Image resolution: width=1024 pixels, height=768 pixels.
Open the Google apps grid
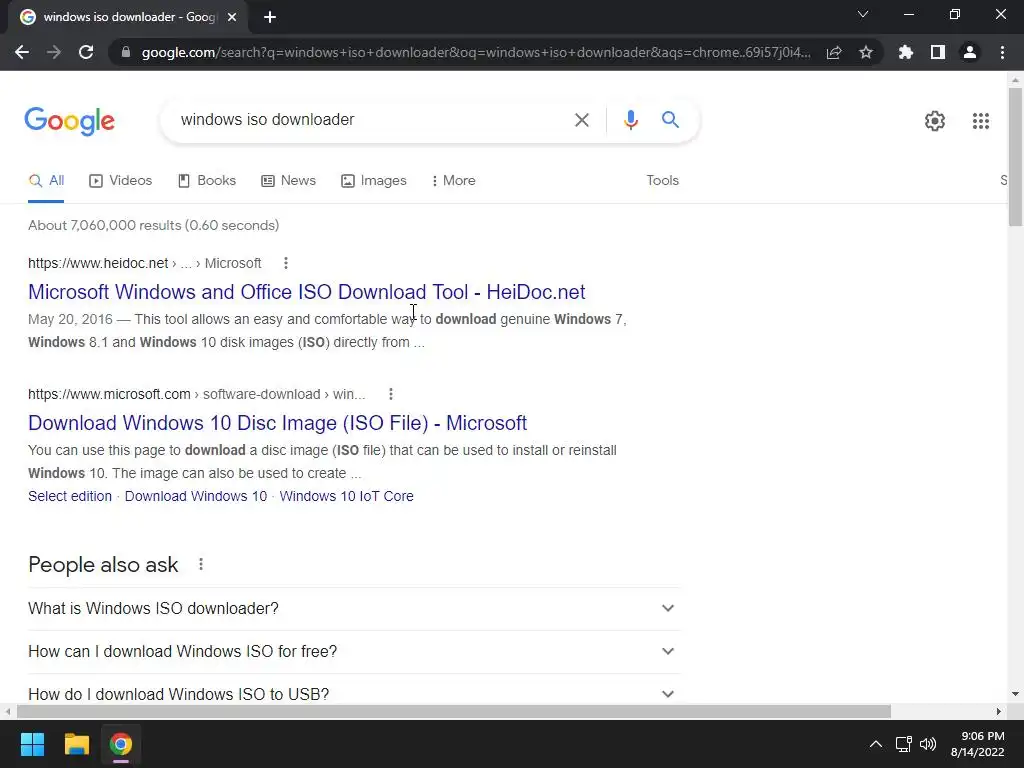pos(980,121)
